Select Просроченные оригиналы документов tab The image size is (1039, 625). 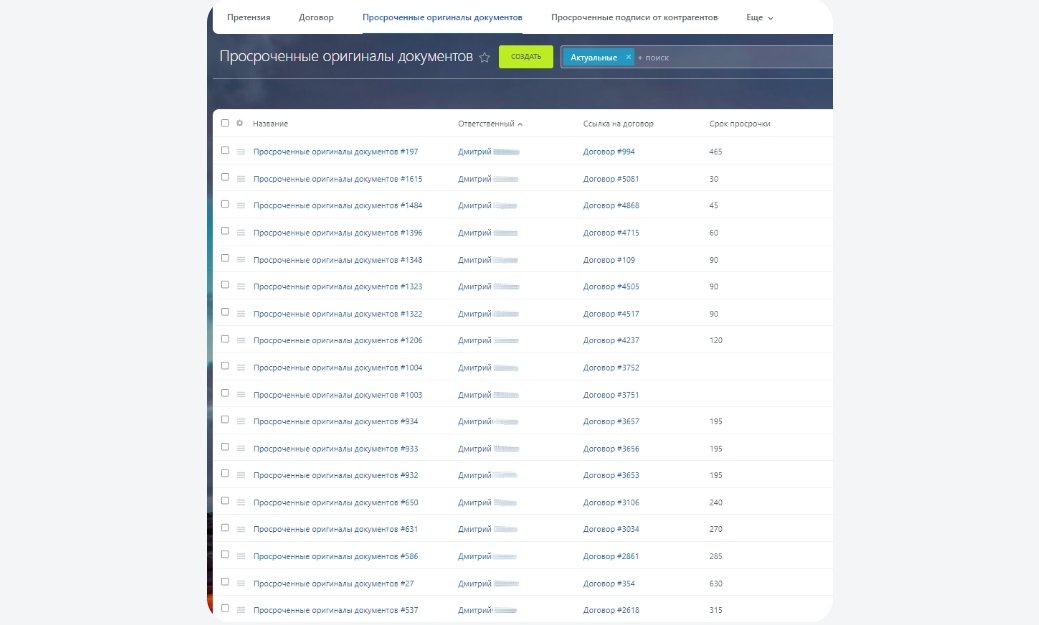point(442,17)
